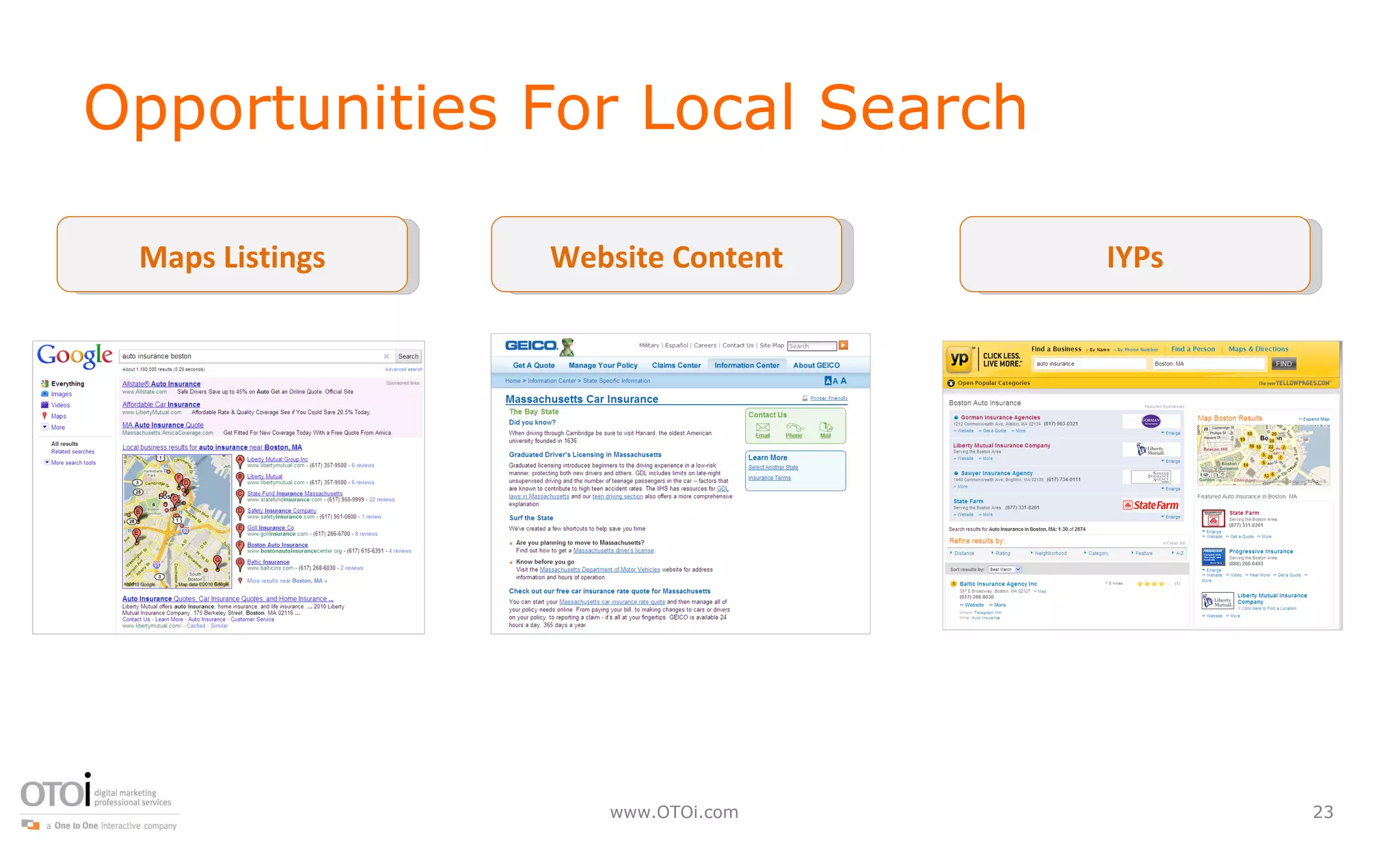Click the Google Everything filter icon
1400x850 pixels.
point(44,384)
